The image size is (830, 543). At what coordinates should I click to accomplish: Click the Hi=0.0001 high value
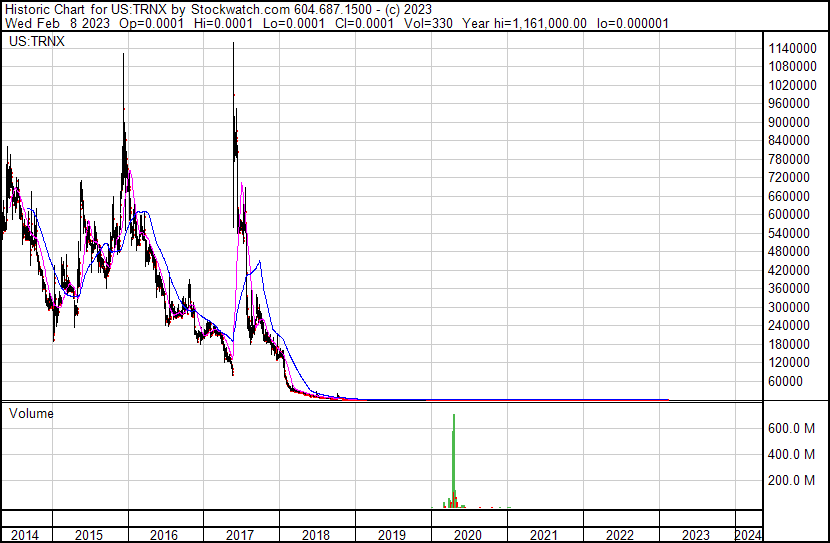(225, 23)
